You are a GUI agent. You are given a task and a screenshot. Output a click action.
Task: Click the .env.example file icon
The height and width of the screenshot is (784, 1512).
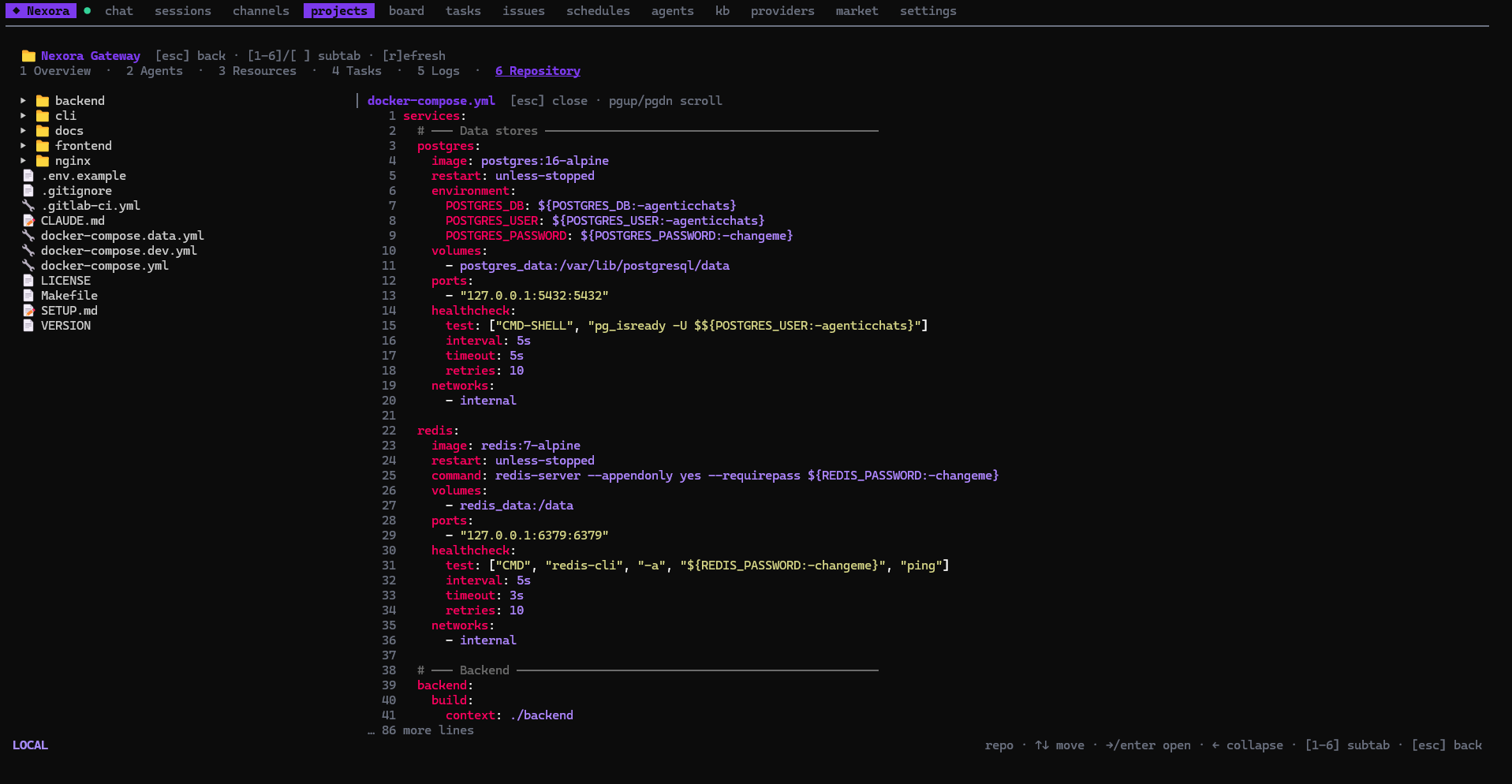tap(28, 176)
